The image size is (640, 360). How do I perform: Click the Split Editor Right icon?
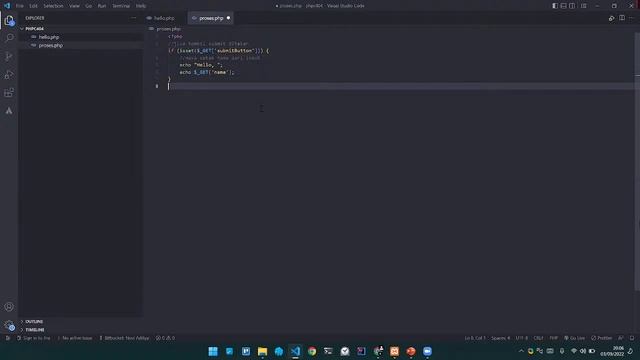[x=622, y=18]
